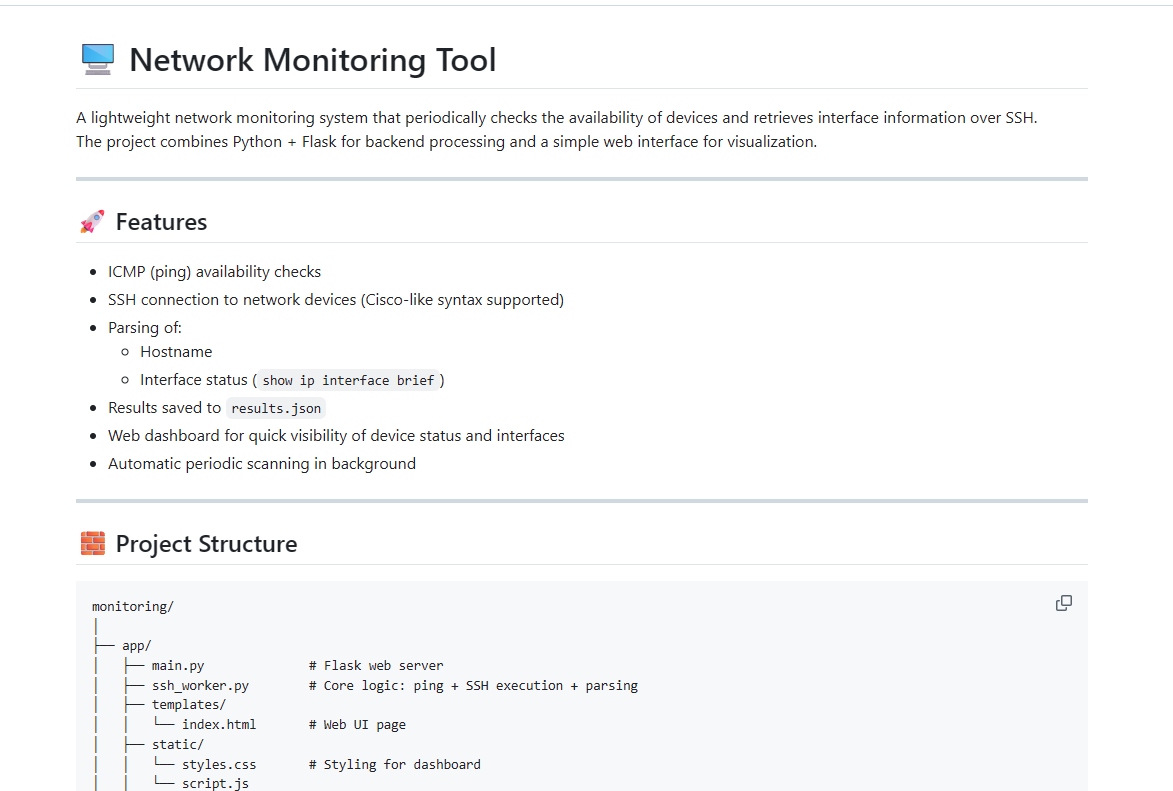Click the sentence starting "A lightweight network monitoring"

pos(557,117)
